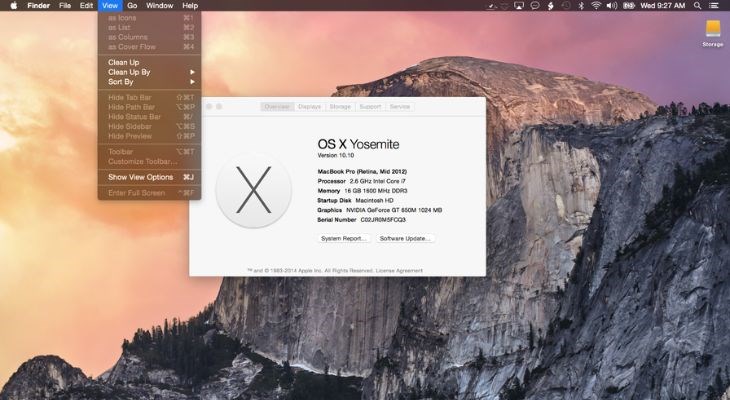Open the Help menu
The width and height of the screenshot is (730, 400).
(x=190, y=6)
